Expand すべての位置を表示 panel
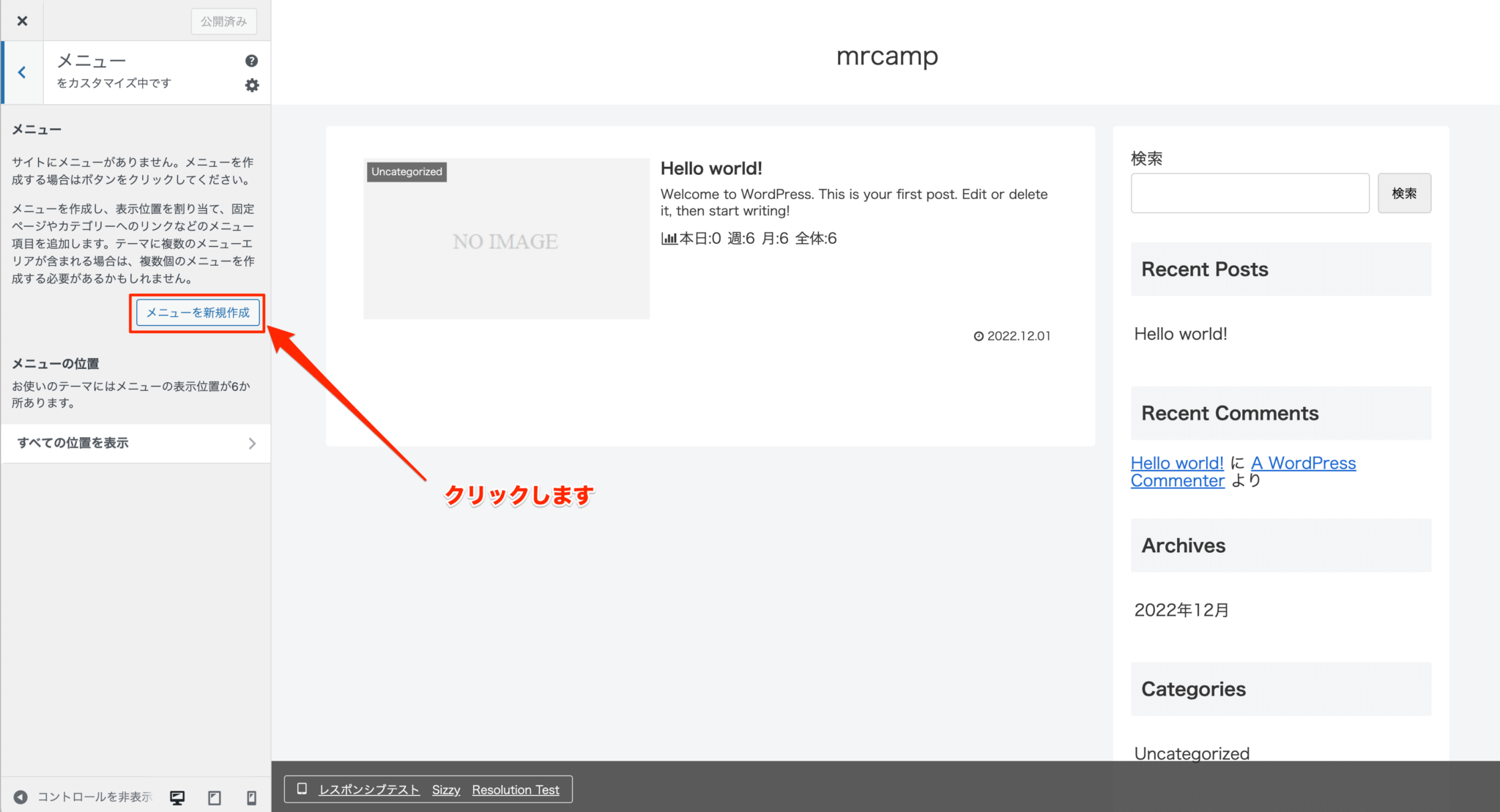1500x812 pixels. [x=135, y=443]
